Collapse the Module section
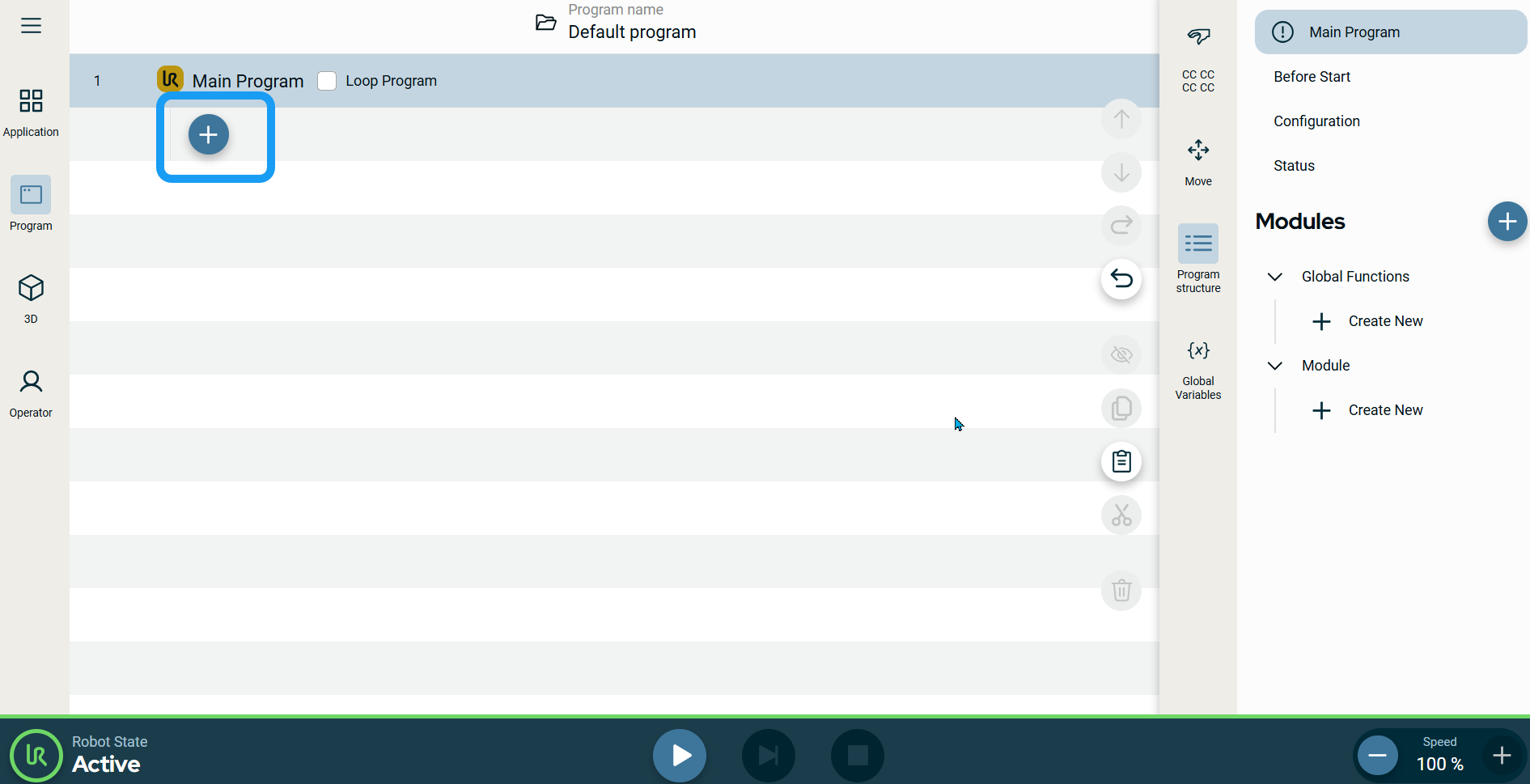The height and width of the screenshot is (784, 1530). 1275,366
